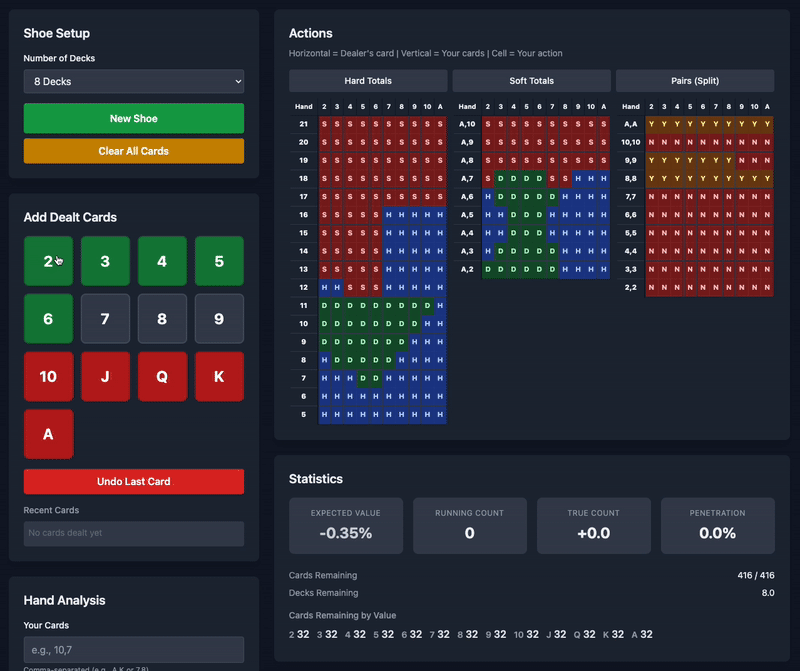Select the Pairs (Split) header
This screenshot has width=800, height=671.
(x=695, y=81)
